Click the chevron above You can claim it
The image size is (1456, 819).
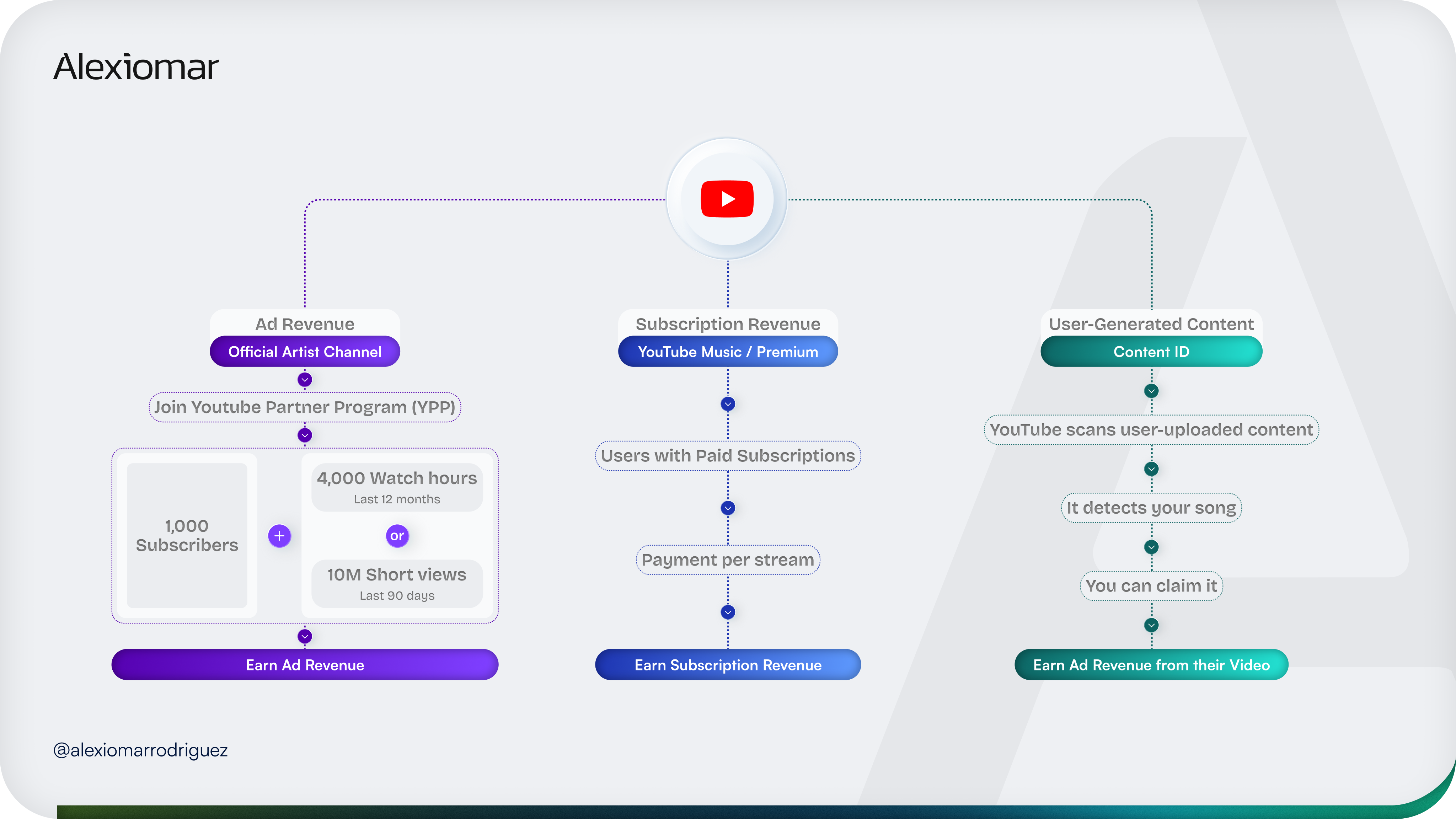(x=1151, y=547)
